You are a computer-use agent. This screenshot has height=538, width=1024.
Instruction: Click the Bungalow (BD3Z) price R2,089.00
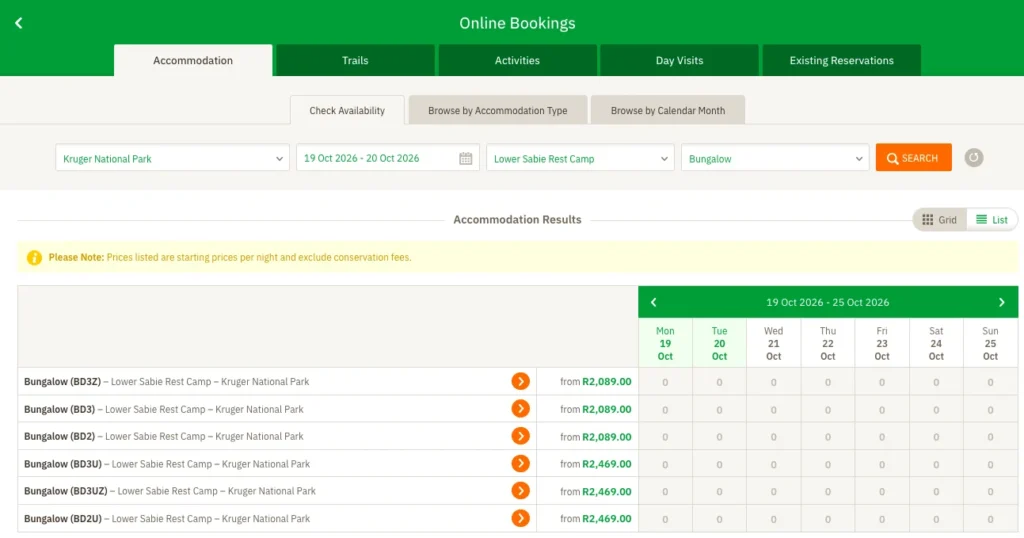607,381
